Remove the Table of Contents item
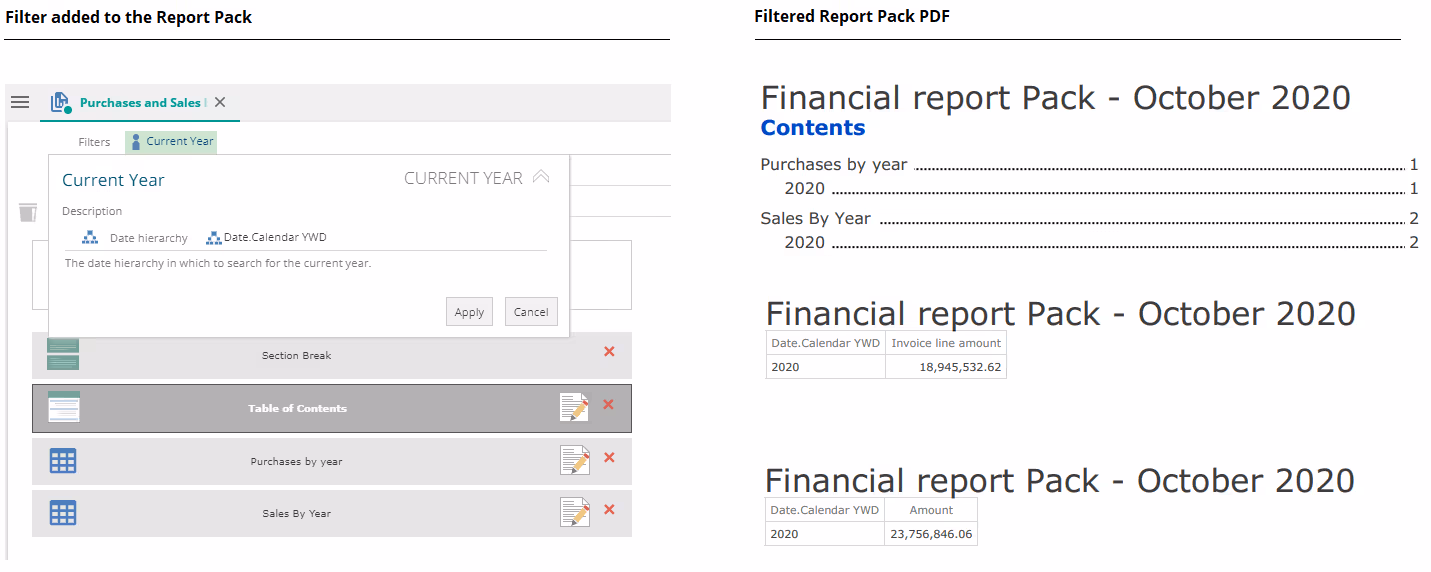1431x572 pixels. coord(609,405)
